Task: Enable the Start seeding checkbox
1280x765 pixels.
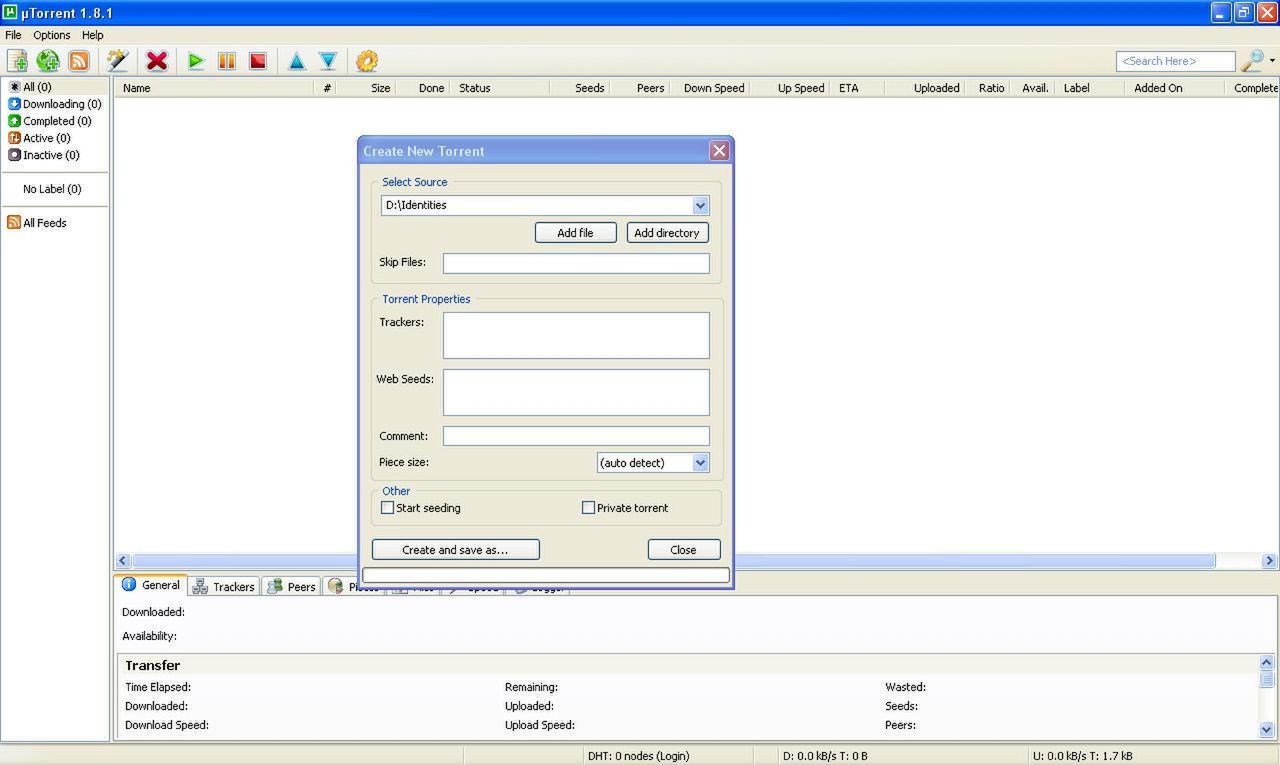Action: pos(388,508)
